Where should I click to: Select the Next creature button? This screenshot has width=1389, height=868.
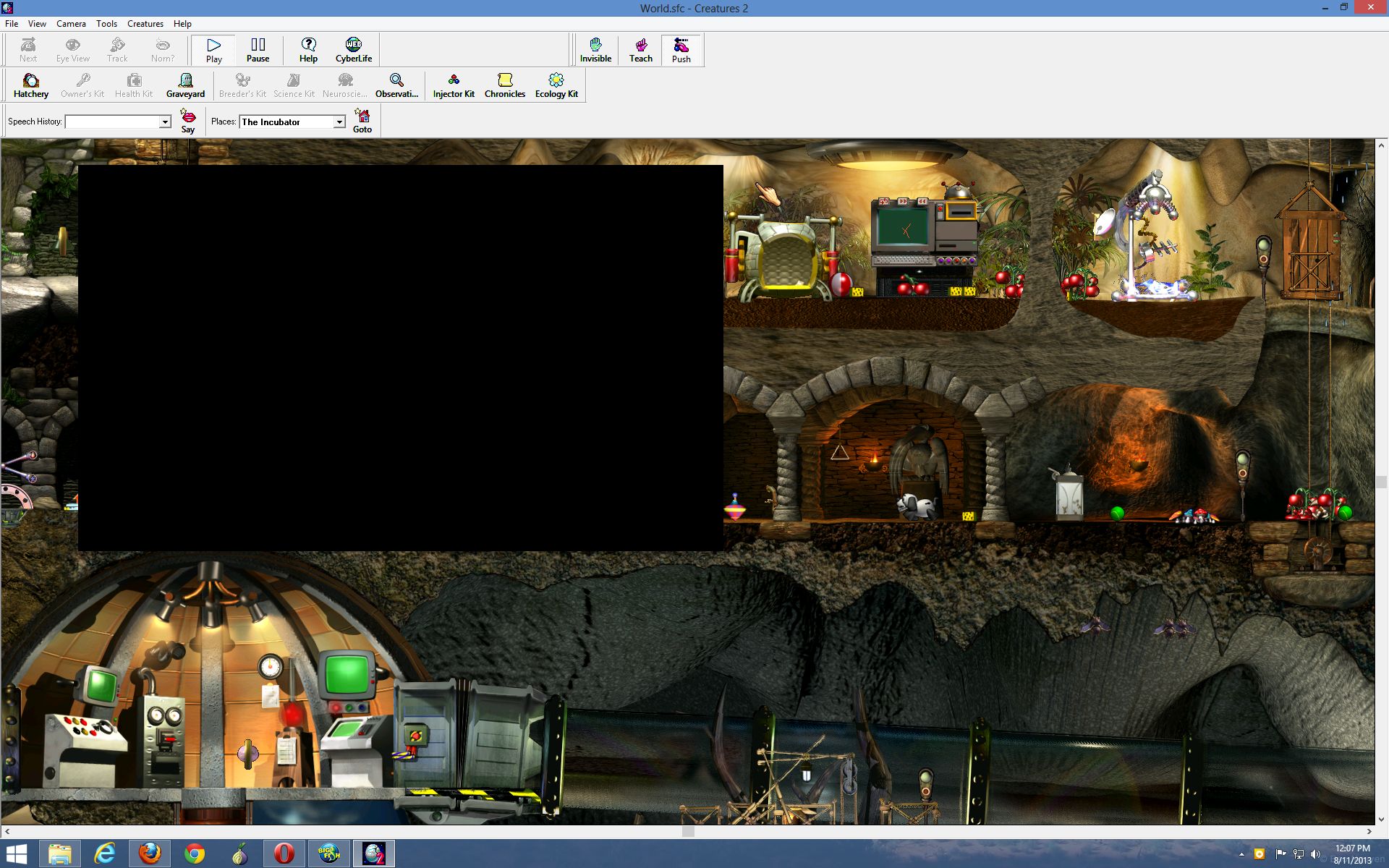tap(28, 50)
